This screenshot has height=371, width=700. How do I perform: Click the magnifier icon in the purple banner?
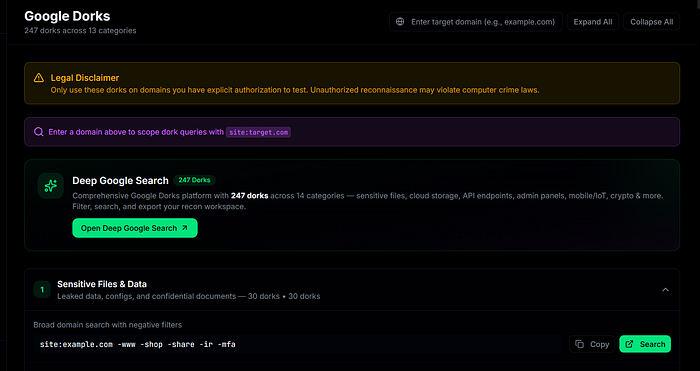pos(39,132)
